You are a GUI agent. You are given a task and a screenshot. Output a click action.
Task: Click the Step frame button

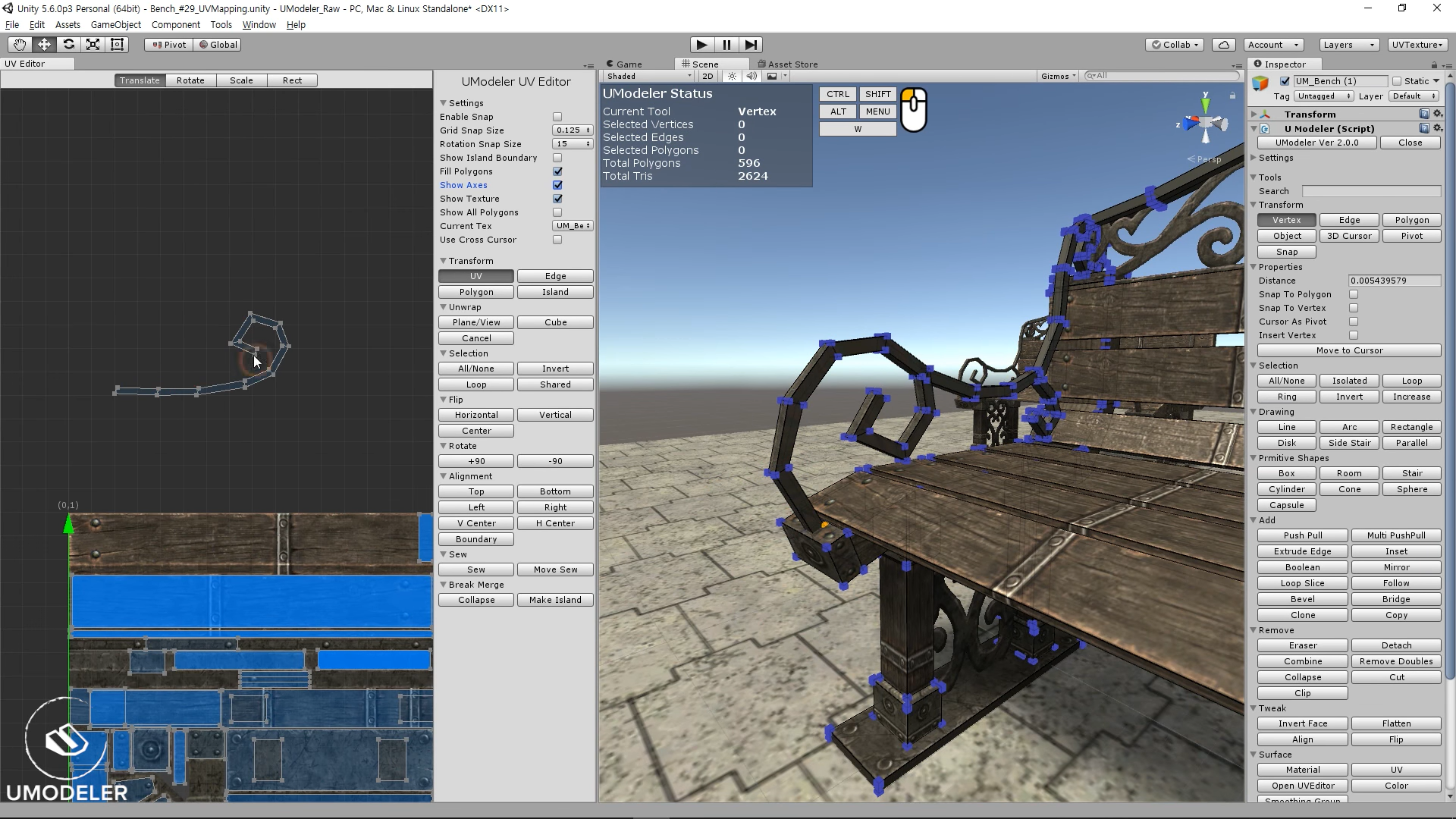pyautogui.click(x=751, y=45)
